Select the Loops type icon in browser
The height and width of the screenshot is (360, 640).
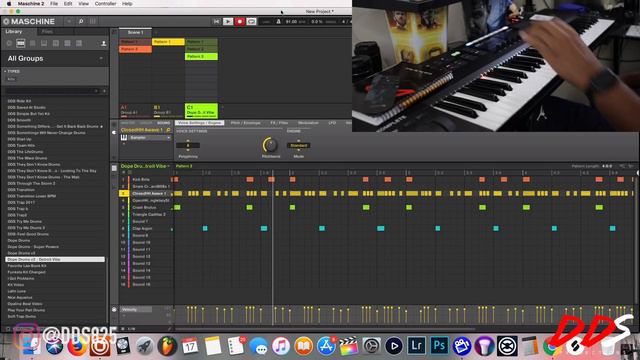click(67, 43)
